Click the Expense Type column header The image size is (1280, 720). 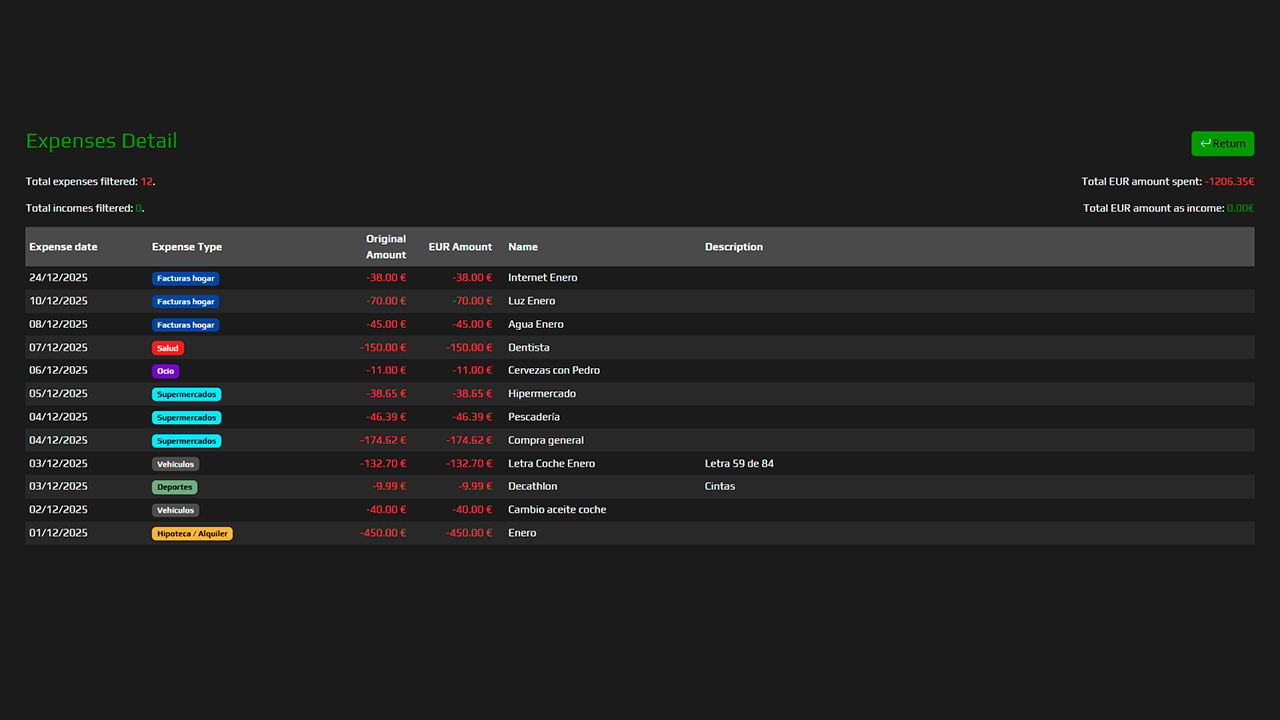coord(187,247)
